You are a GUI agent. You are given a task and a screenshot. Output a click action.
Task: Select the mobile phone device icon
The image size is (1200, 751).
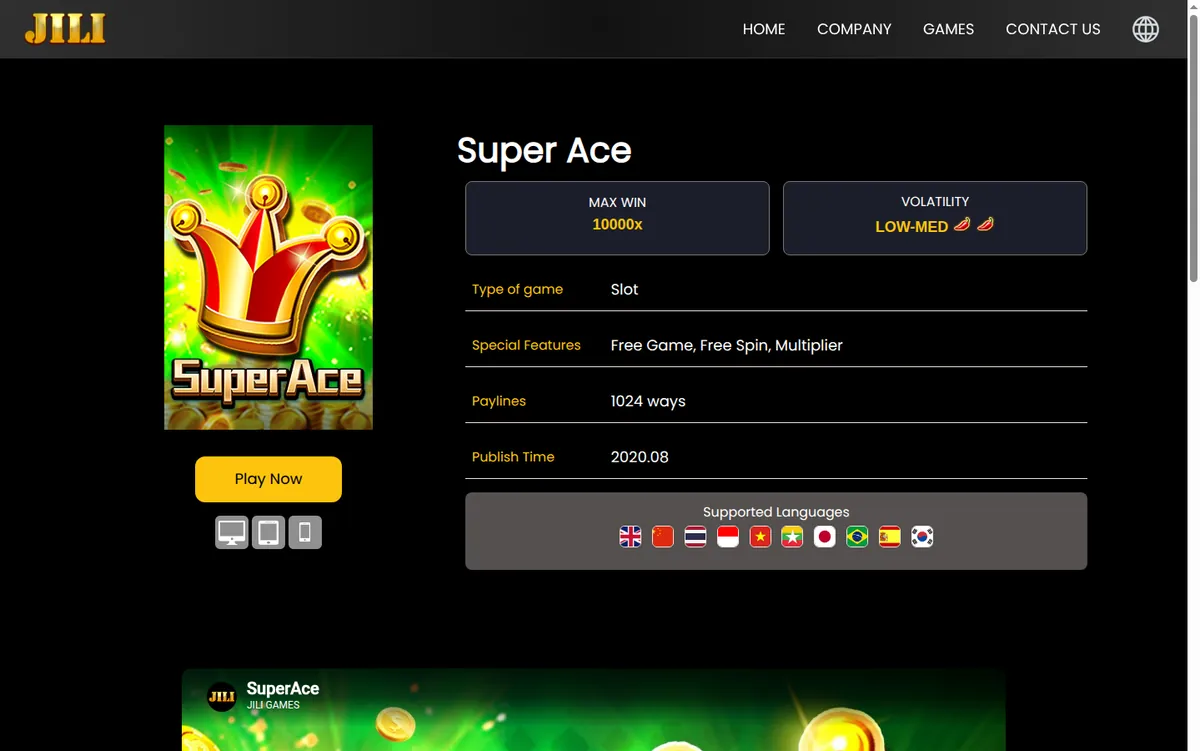click(x=305, y=533)
